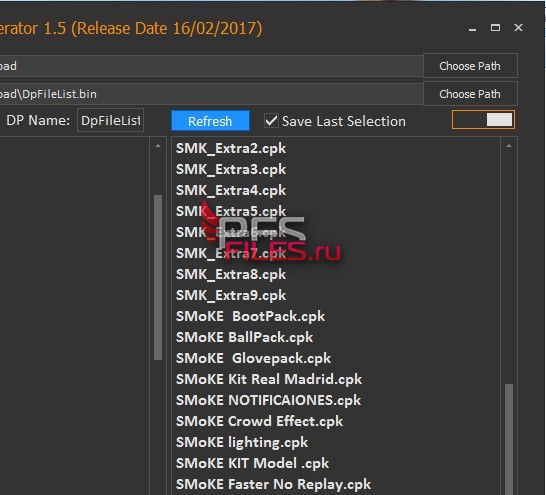Click the Refresh button
The width and height of the screenshot is (546, 495).
210,121
